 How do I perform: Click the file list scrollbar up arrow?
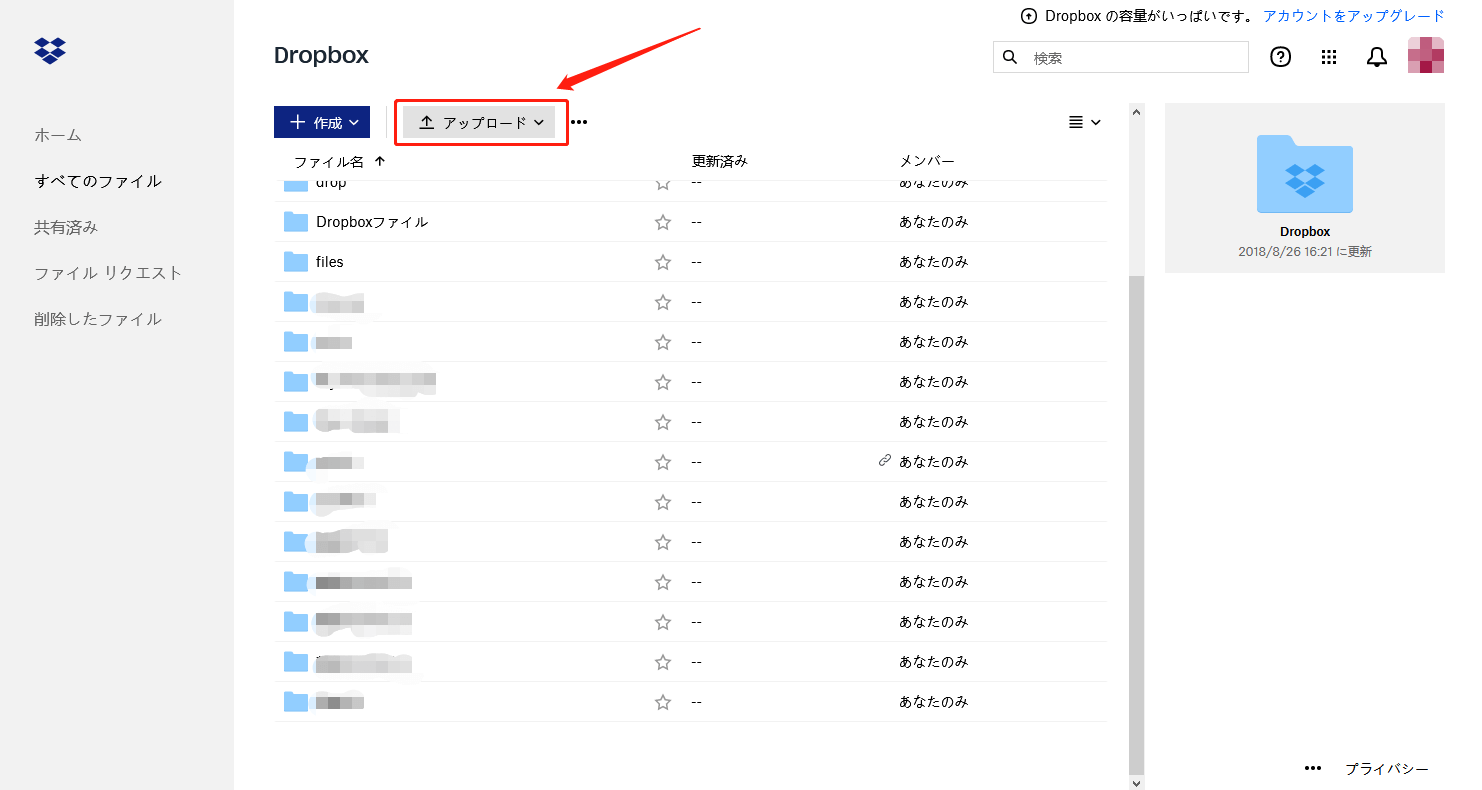point(1136,111)
